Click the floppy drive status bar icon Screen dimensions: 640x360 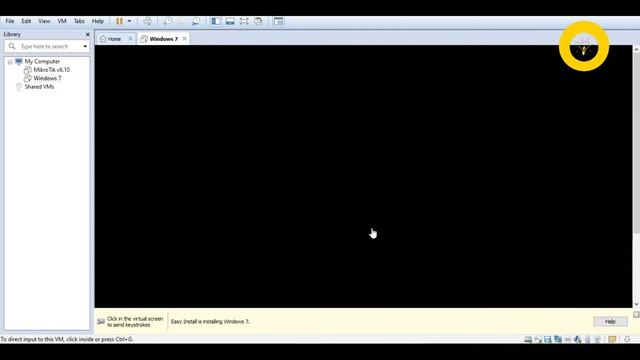(548, 339)
